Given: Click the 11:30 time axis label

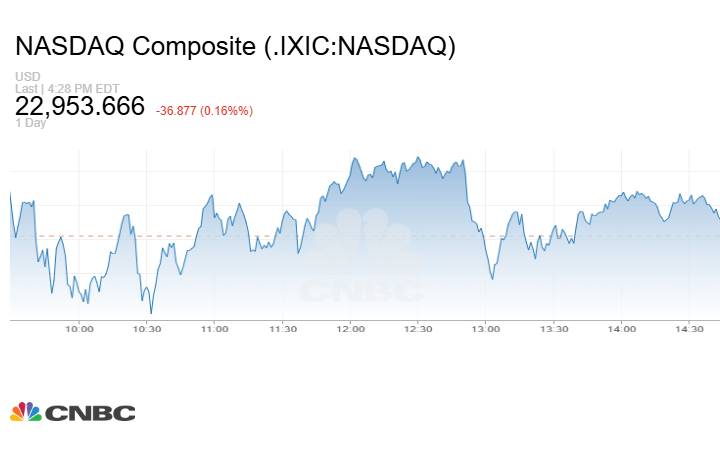Looking at the screenshot, I should 283,329.
